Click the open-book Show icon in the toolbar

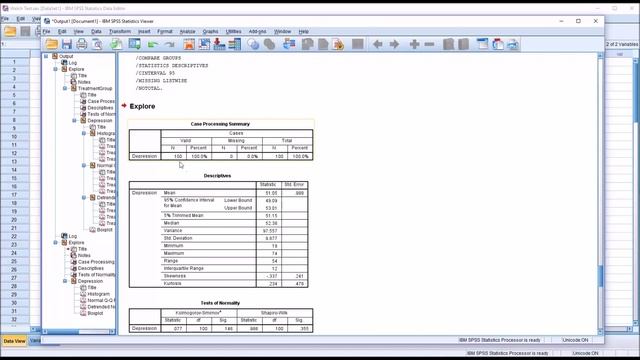449,44
